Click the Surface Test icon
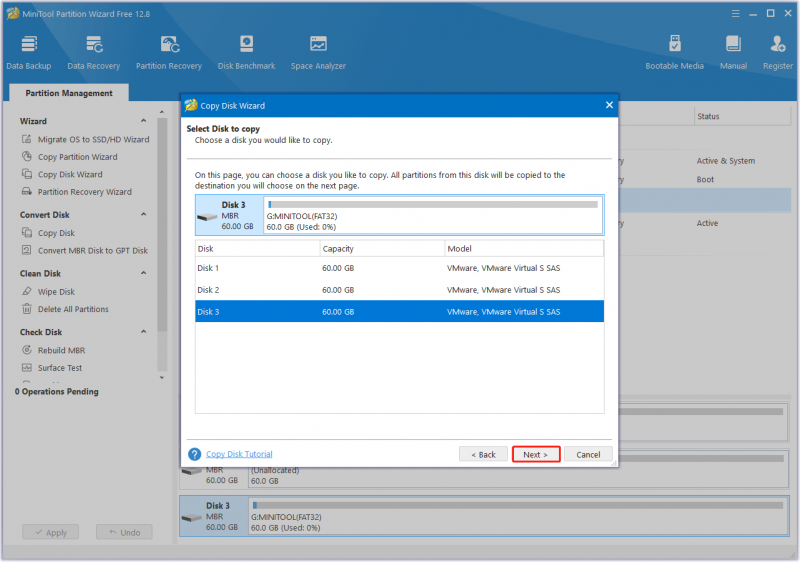Screen dimensions: 800x563 [x=27, y=368]
